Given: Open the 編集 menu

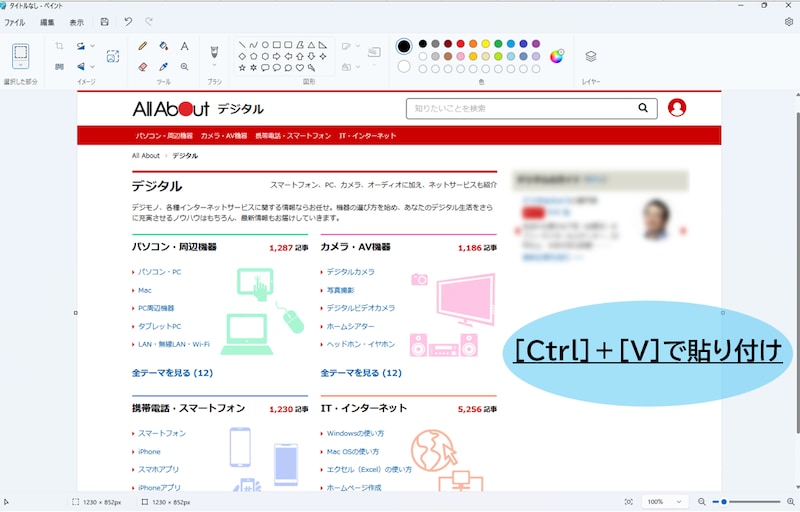Looking at the screenshot, I should [47, 22].
